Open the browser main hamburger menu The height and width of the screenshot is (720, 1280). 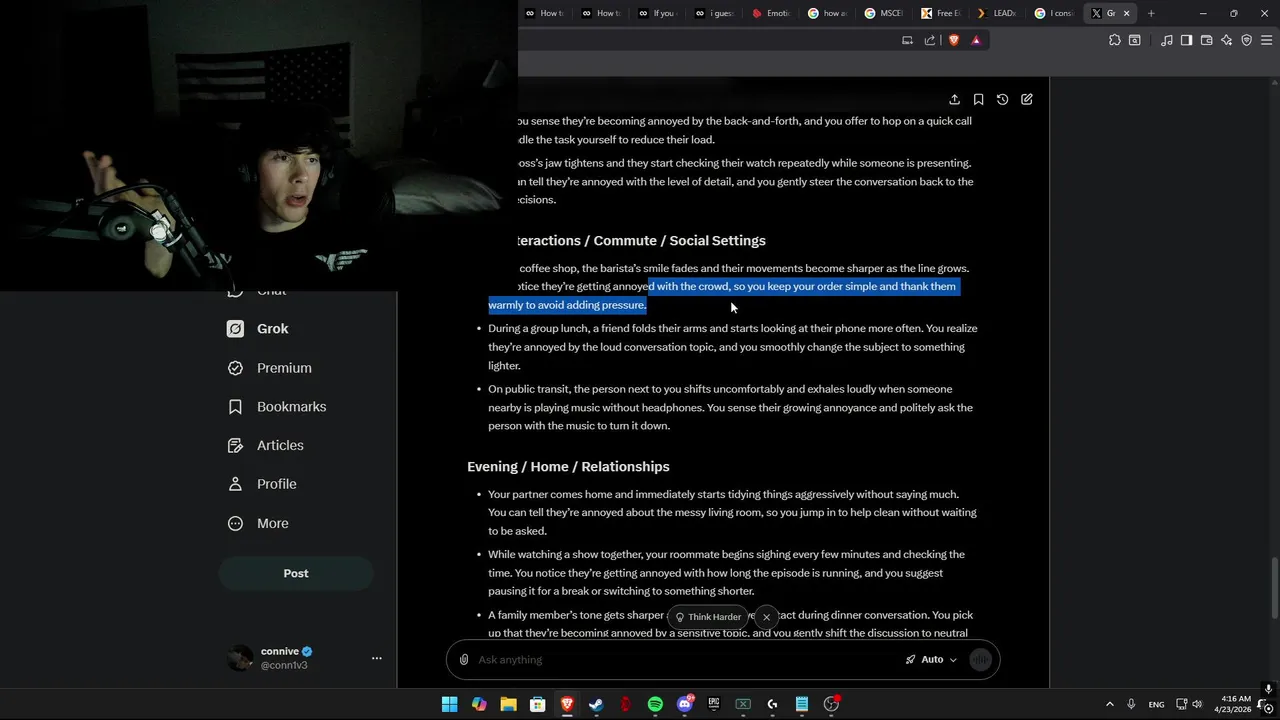coord(1267,40)
